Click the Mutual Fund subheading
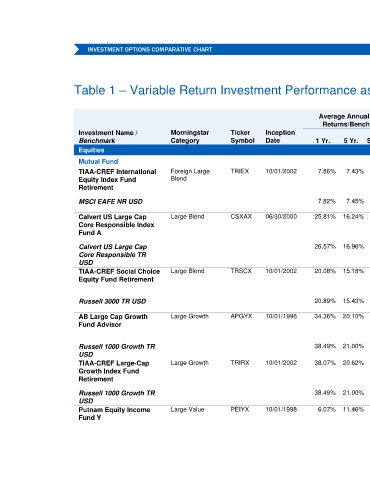 coord(98,162)
